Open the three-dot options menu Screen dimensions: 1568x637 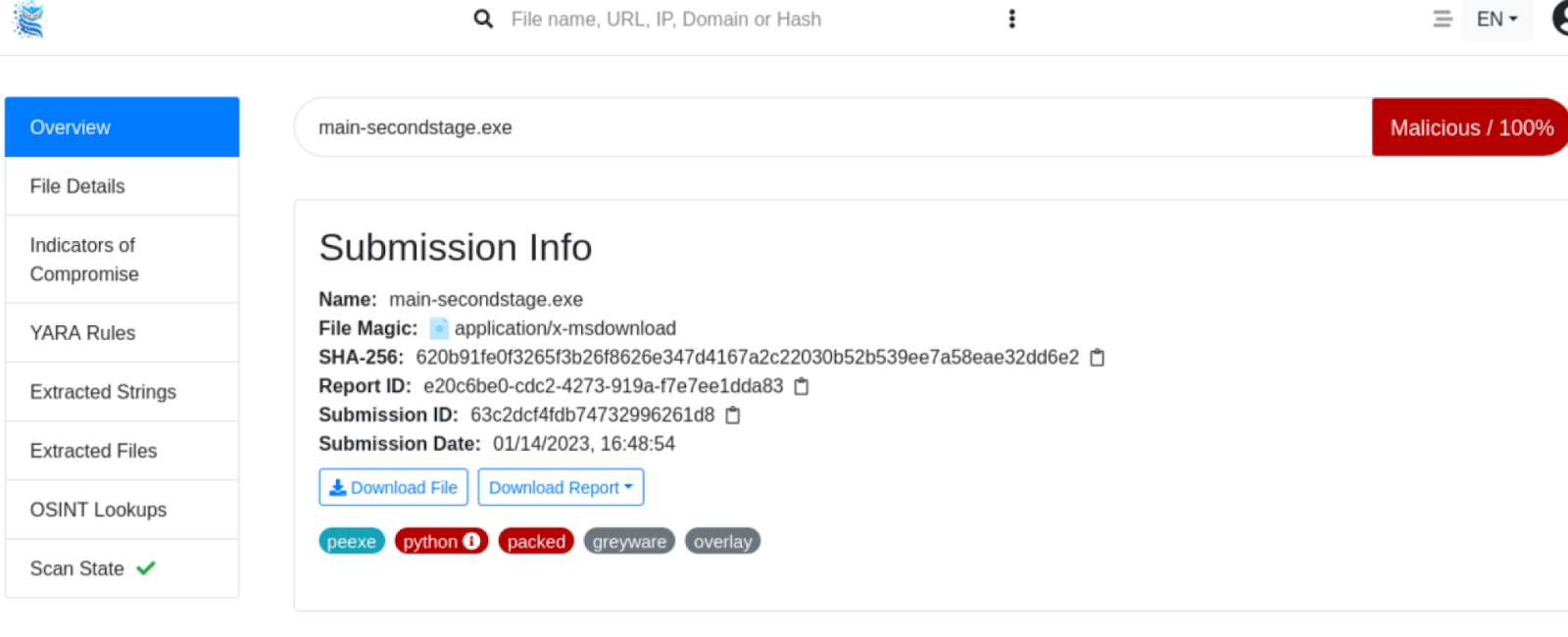1011,19
